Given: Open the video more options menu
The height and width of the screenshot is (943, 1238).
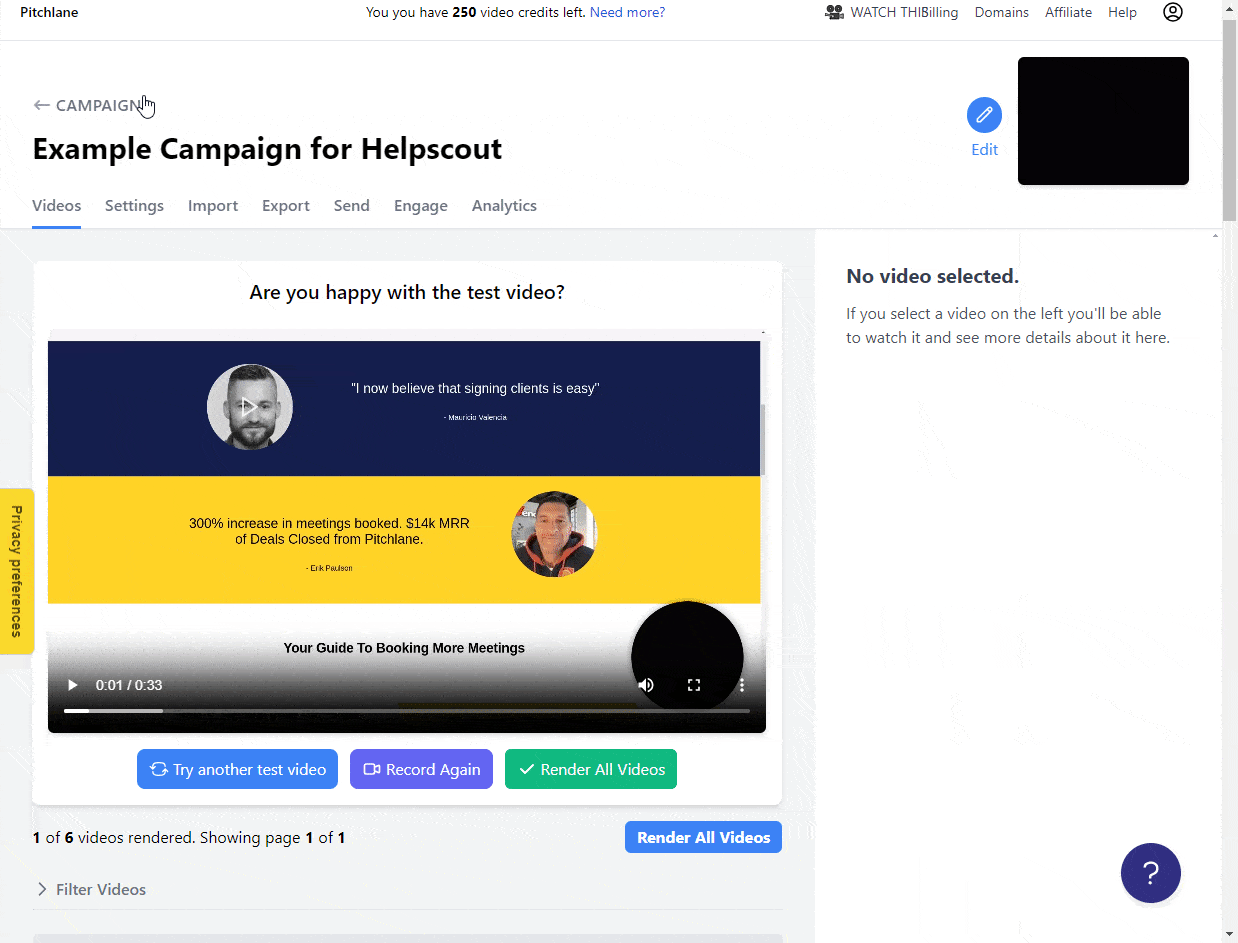Looking at the screenshot, I should [x=742, y=685].
